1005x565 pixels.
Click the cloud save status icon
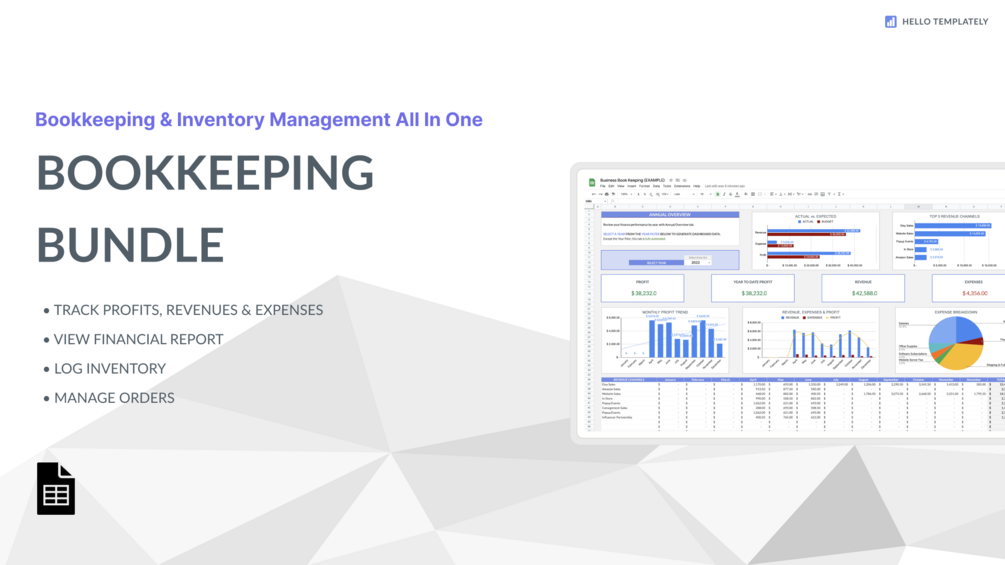(x=685, y=180)
